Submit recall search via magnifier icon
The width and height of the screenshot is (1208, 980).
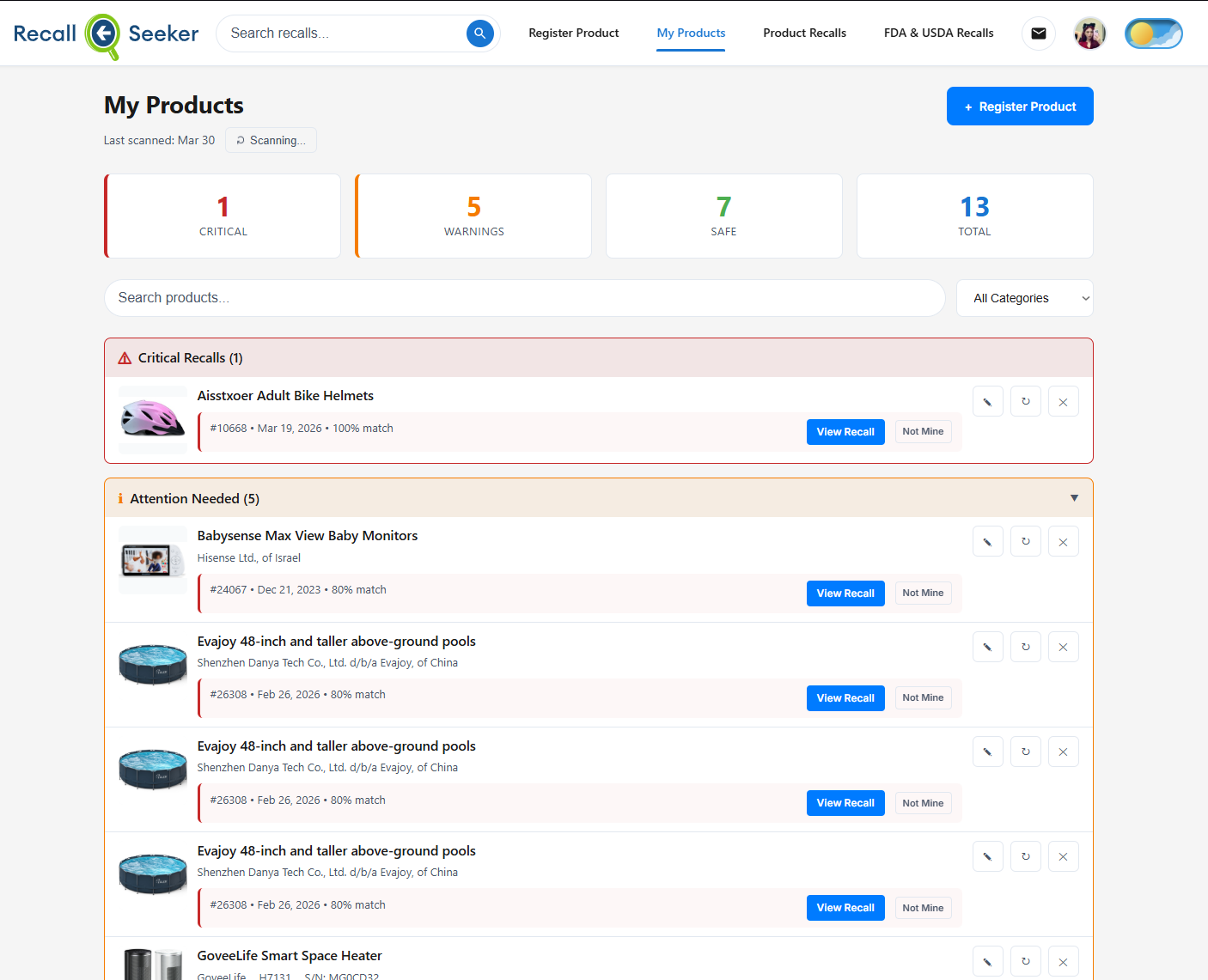coord(479,33)
